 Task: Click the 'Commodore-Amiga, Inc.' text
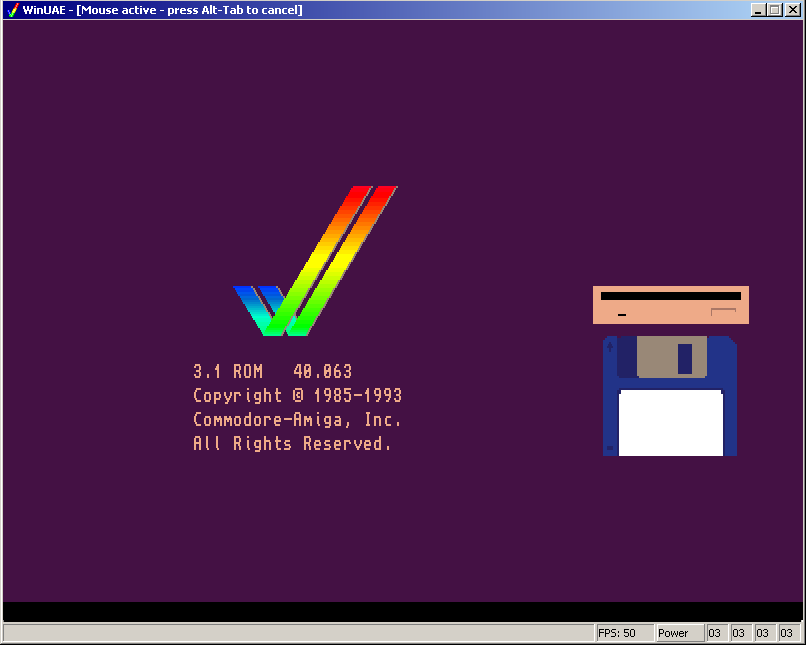tap(297, 420)
